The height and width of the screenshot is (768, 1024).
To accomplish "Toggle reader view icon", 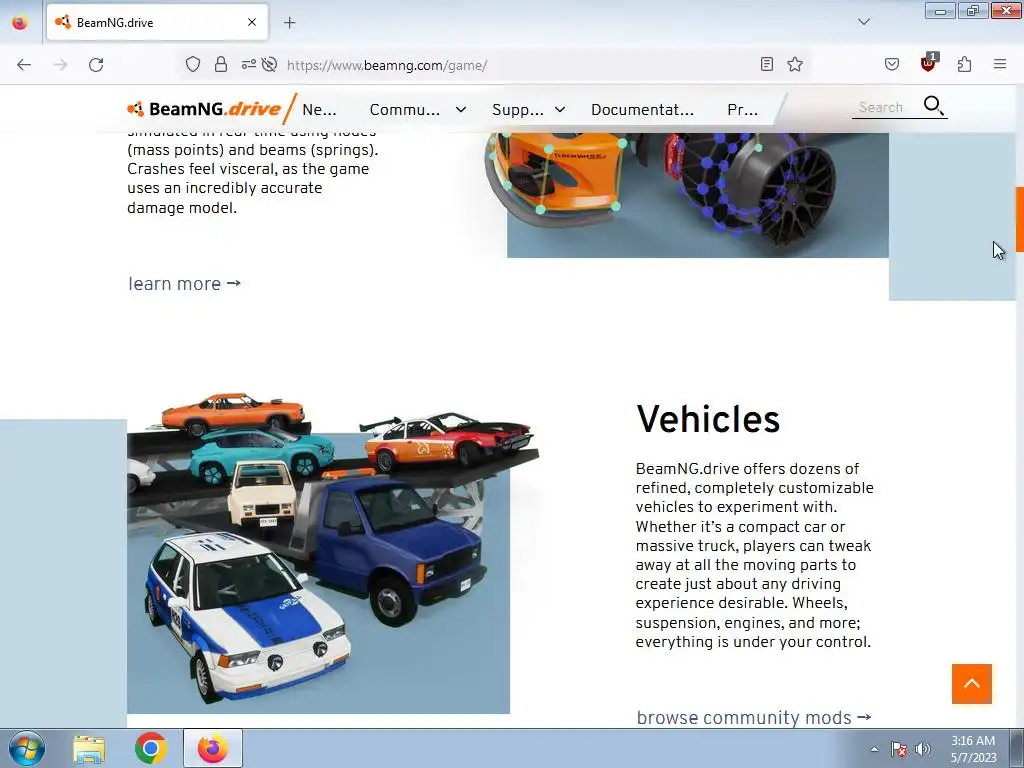I will (767, 64).
